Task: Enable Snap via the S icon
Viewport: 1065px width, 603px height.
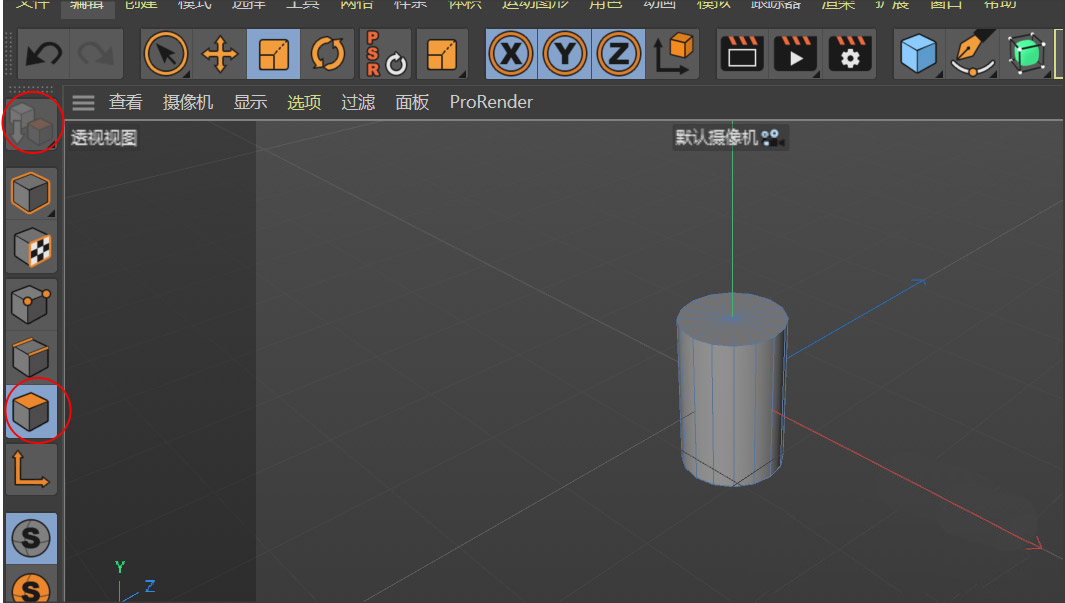Action: (x=31, y=537)
